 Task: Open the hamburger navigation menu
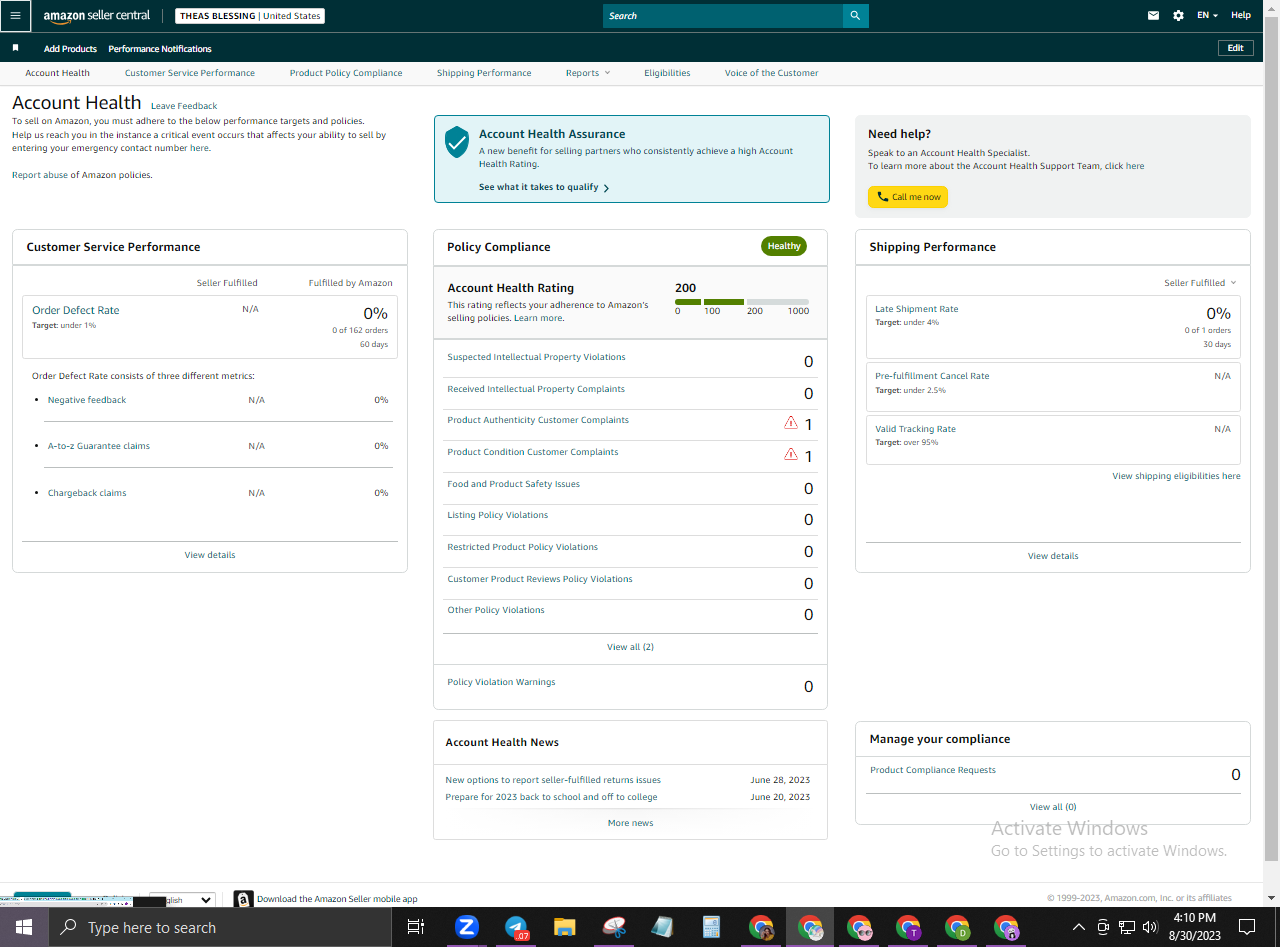click(15, 16)
